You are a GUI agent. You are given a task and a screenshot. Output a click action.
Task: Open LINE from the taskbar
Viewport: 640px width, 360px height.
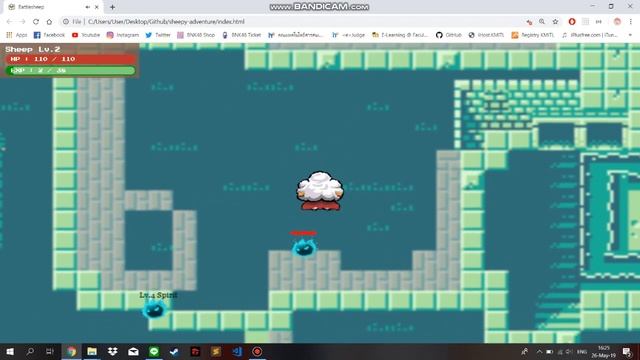click(x=154, y=351)
